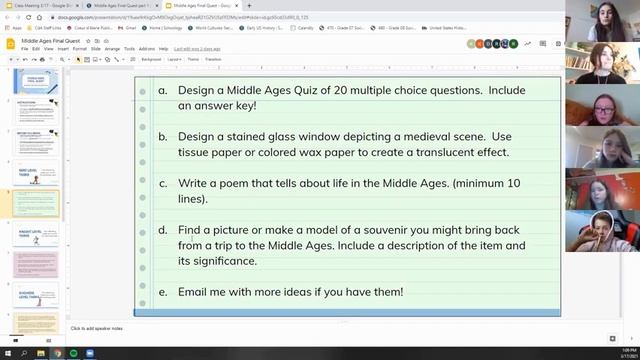The height and width of the screenshot is (360, 640).
Task: Open the zoom level dropdown arrow
Action: point(69,60)
